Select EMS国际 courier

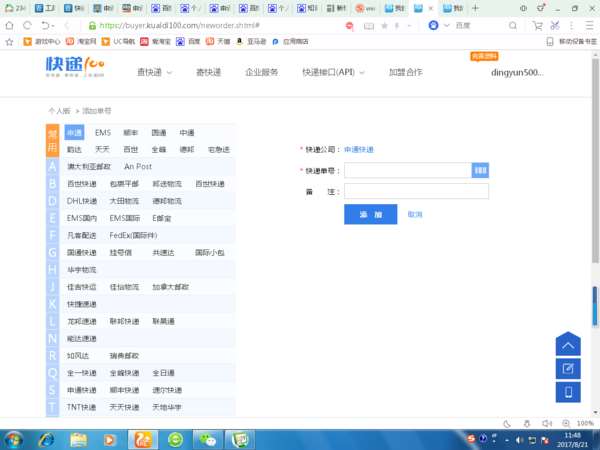[125, 218]
